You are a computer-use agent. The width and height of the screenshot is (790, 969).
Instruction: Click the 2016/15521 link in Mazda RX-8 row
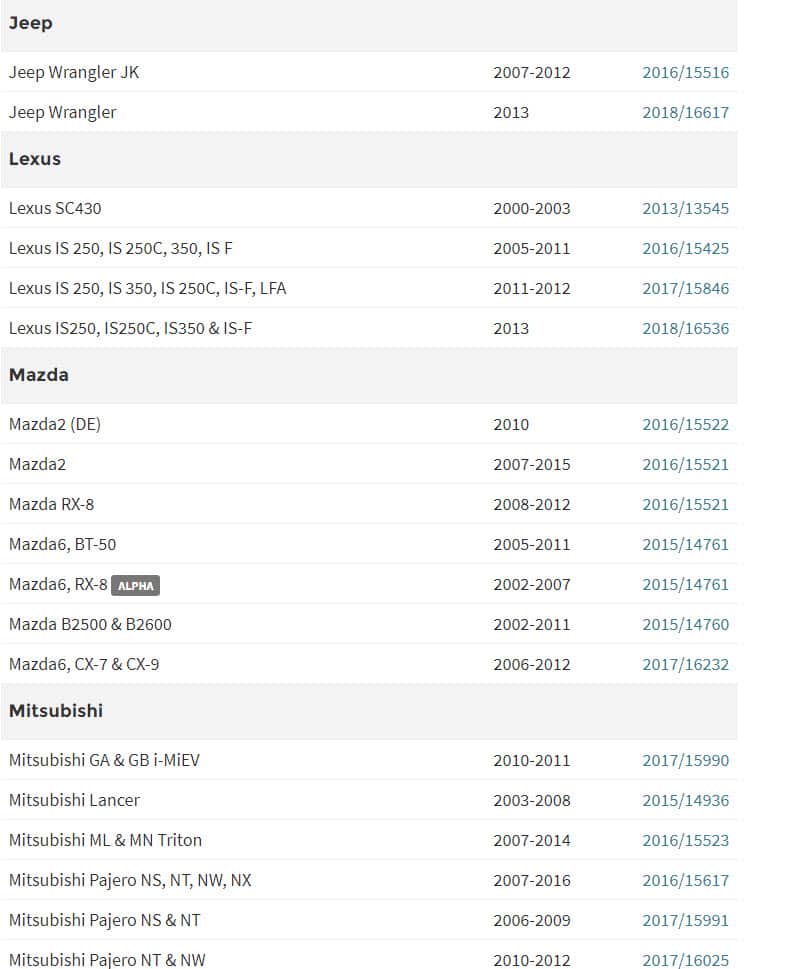685,504
